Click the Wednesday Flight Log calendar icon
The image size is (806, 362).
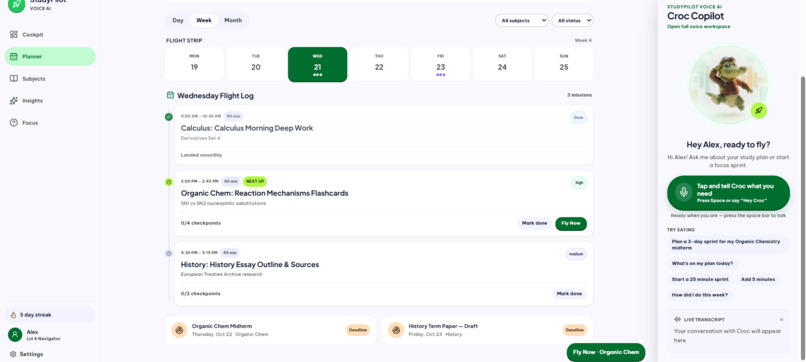[170, 95]
